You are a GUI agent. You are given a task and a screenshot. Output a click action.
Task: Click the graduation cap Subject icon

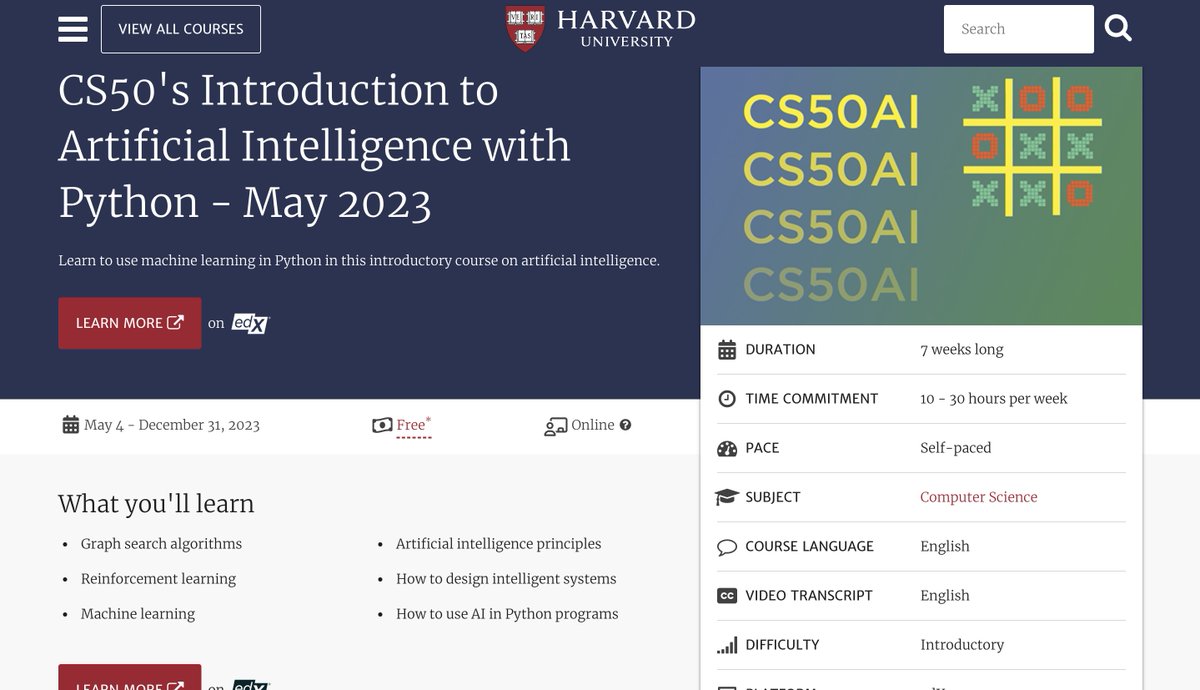727,497
